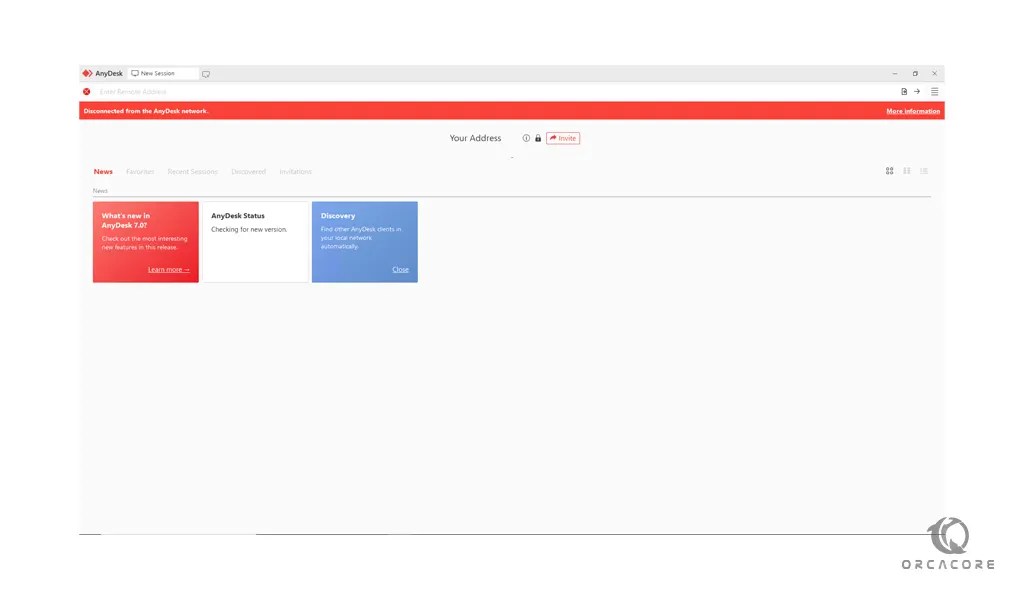Image resolution: width=1024 pixels, height=600 pixels.
Task: Open the AnyDesk main menu
Action: coord(934,90)
